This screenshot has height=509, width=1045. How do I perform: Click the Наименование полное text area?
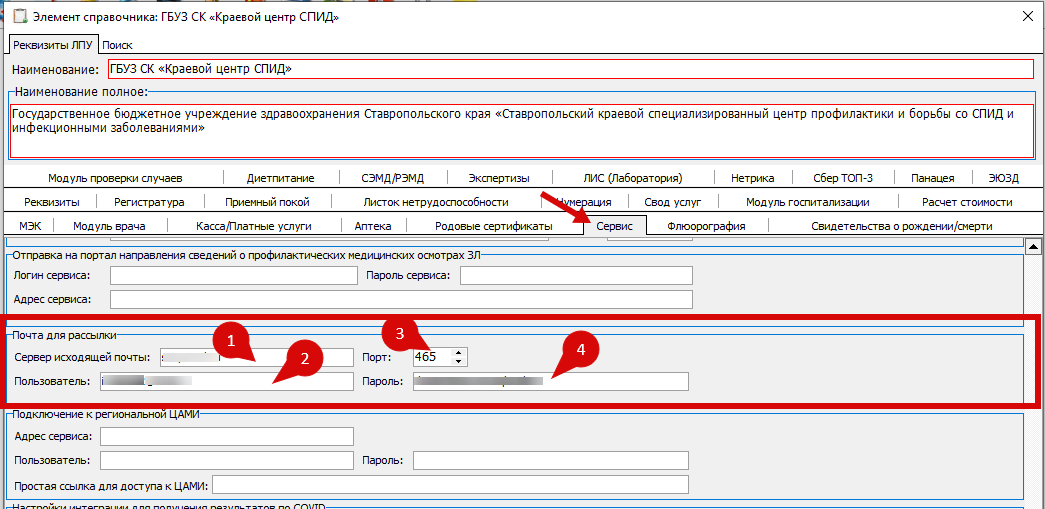click(x=520, y=130)
